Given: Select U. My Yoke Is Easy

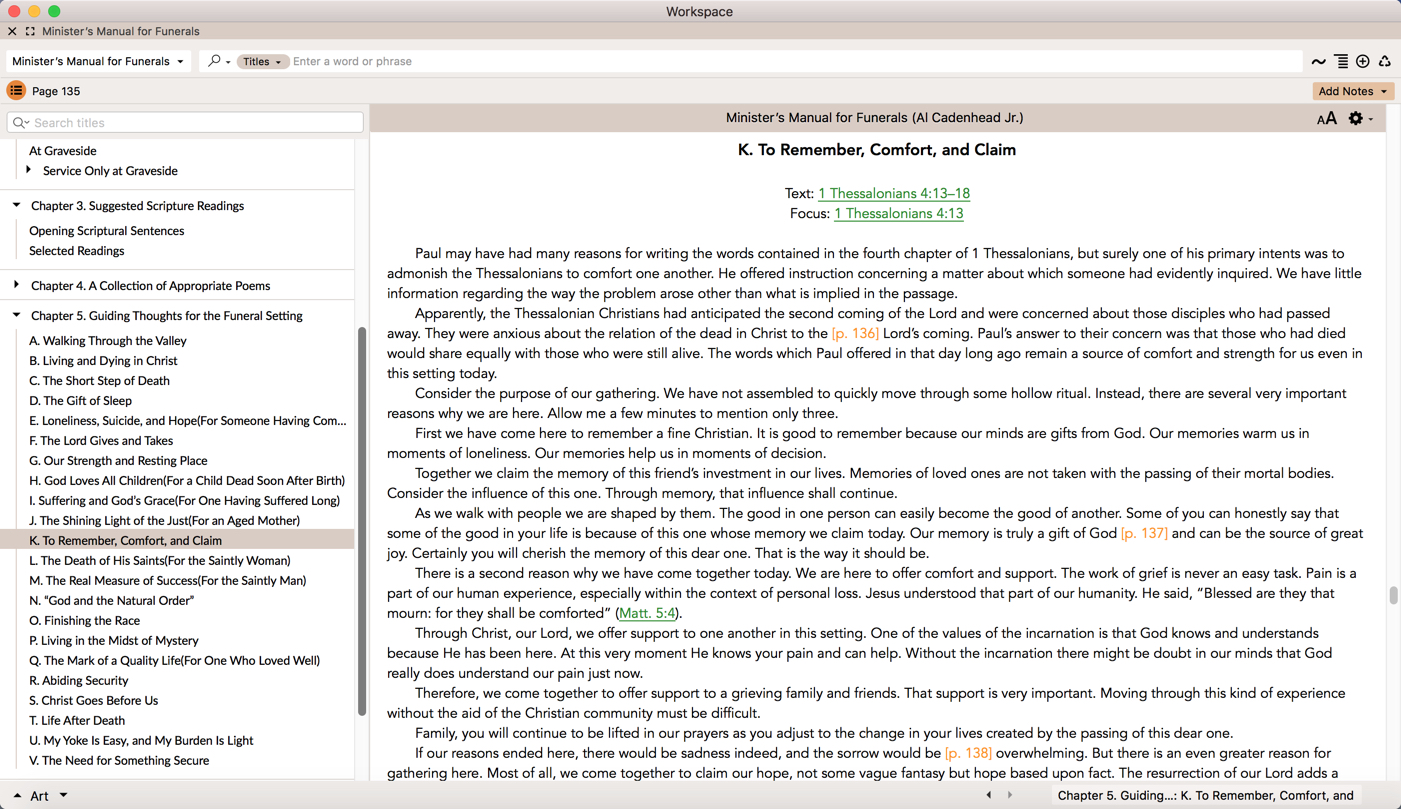Looking at the screenshot, I should tap(141, 741).
